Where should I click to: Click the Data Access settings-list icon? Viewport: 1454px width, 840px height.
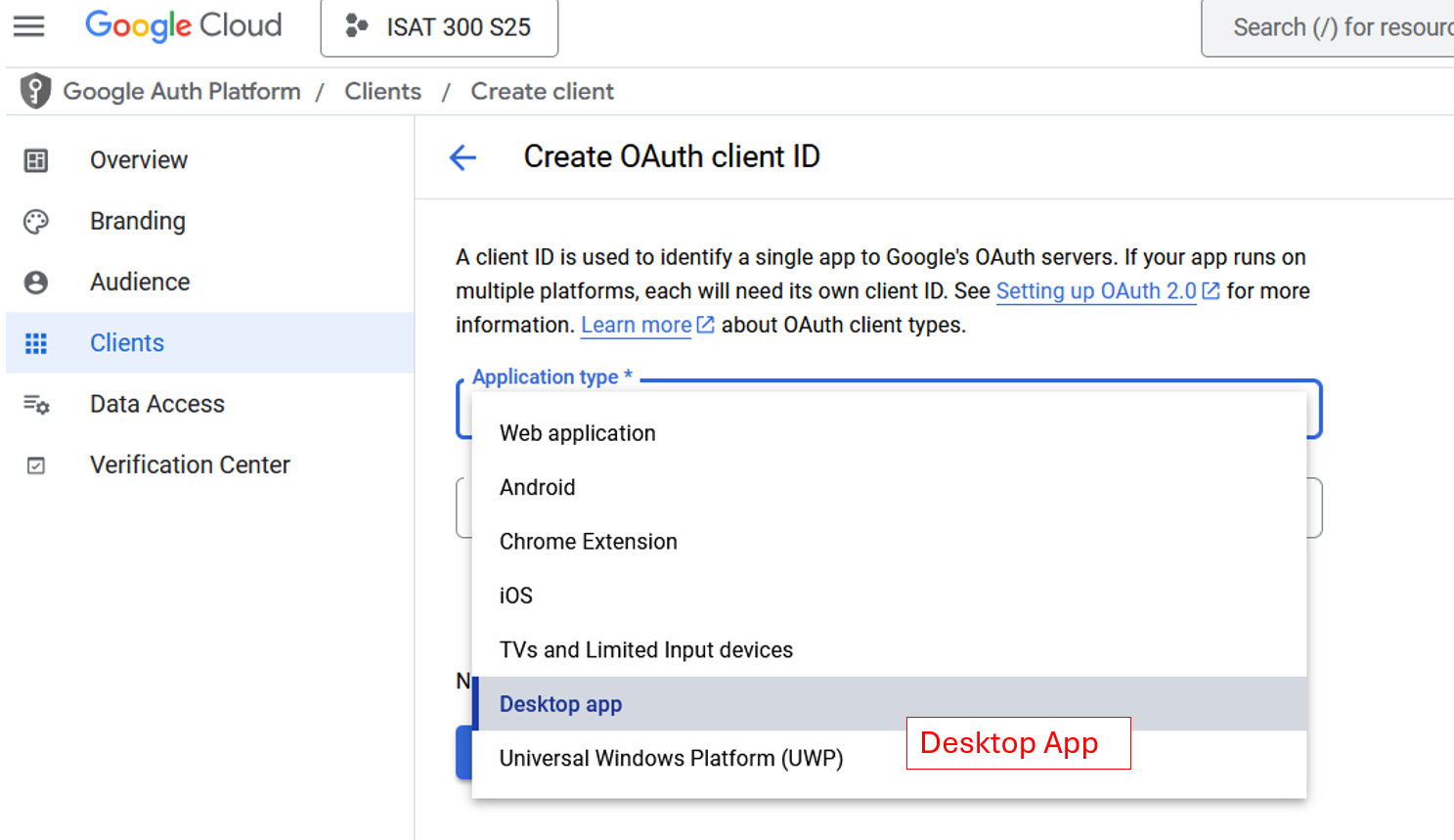pyautogui.click(x=36, y=405)
